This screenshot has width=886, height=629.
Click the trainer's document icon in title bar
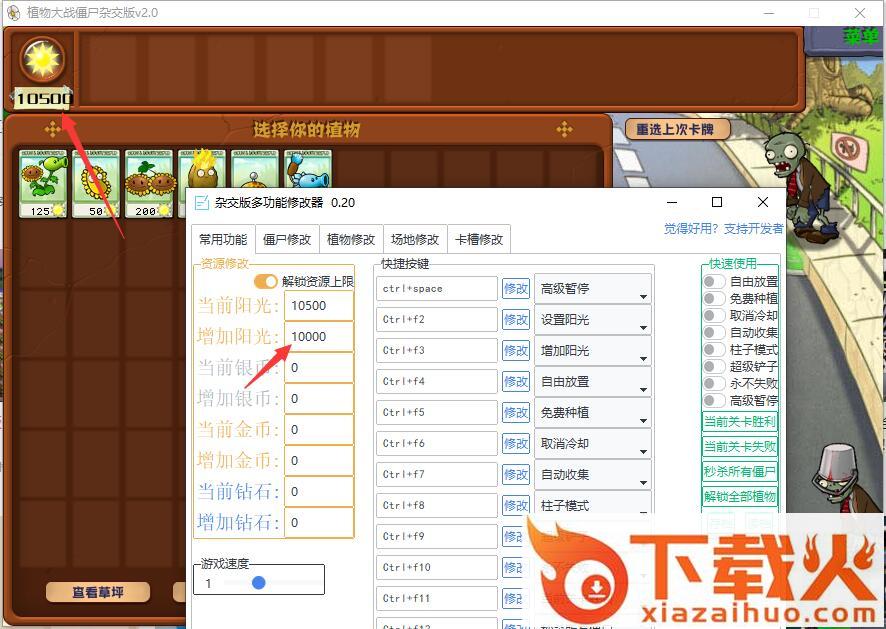coord(202,202)
